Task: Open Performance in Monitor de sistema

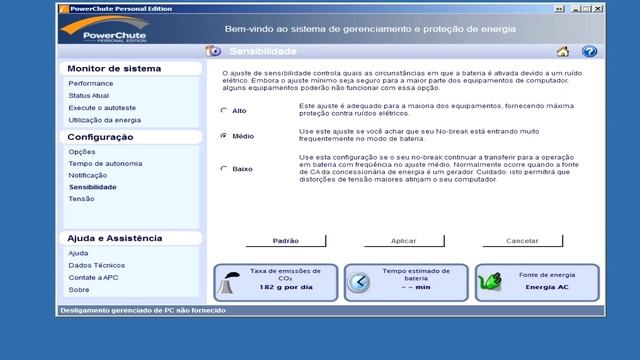Action: pos(91,83)
